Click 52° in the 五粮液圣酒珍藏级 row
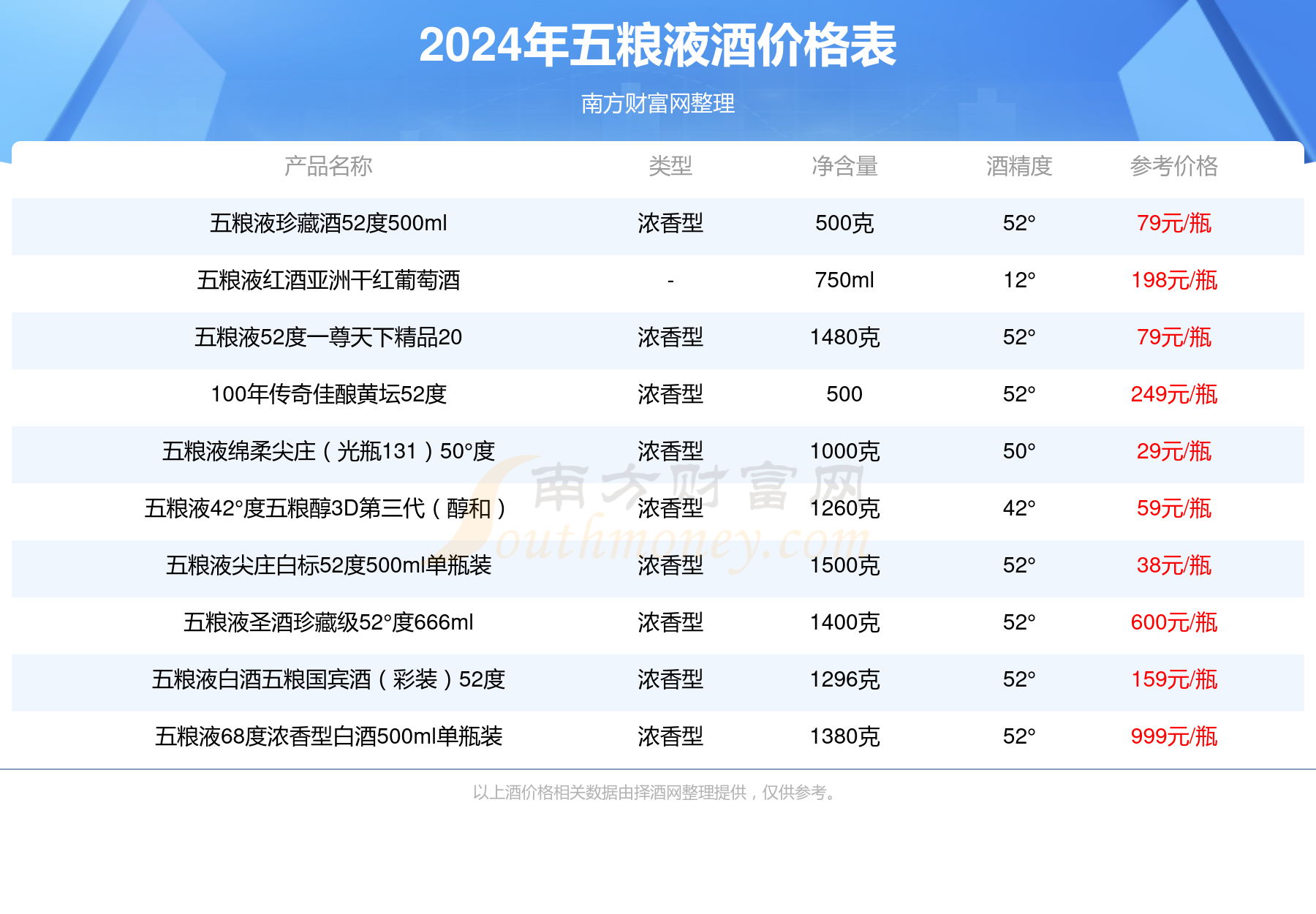 click(1019, 622)
